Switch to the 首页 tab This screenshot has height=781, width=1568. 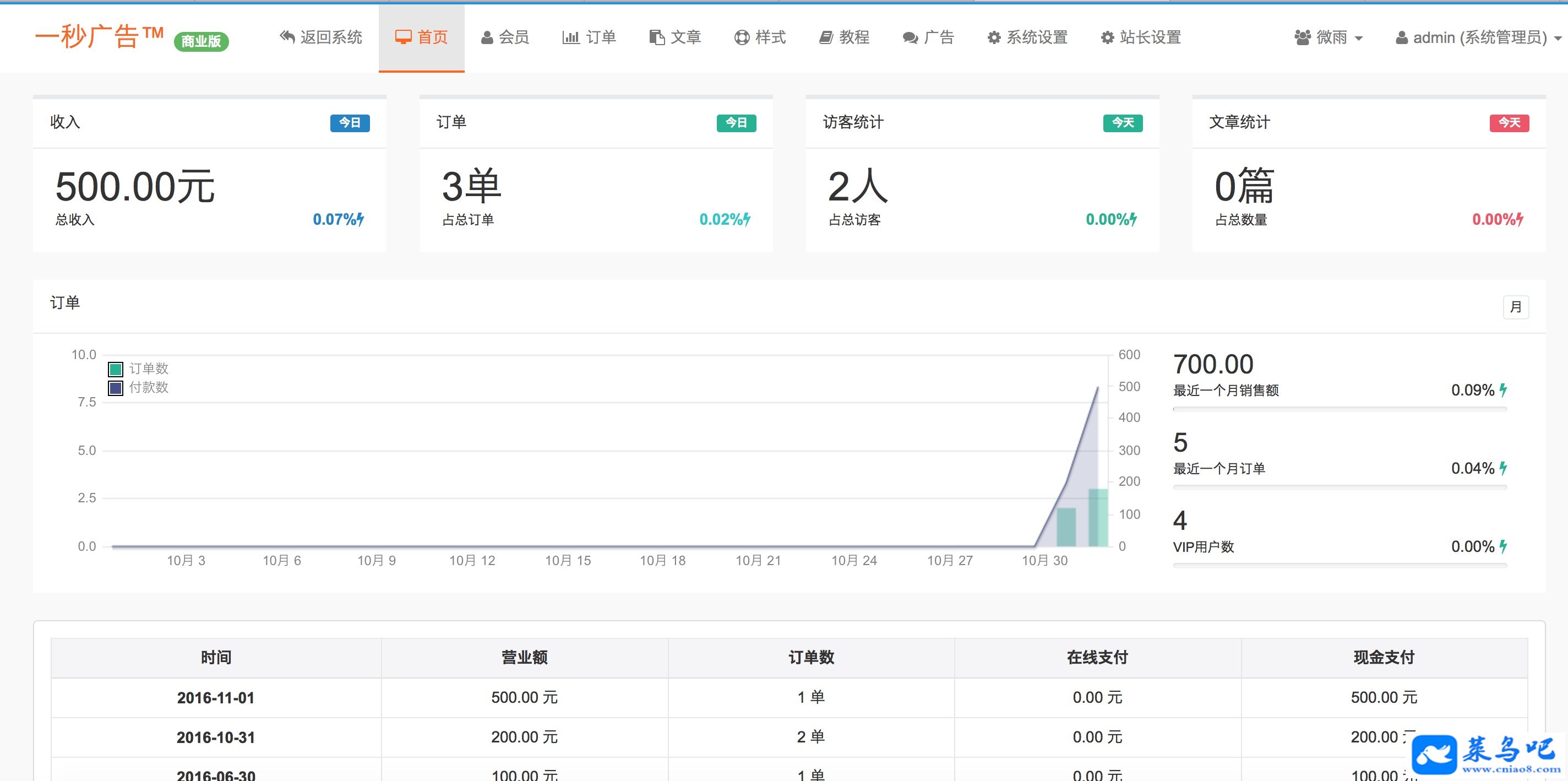(421, 38)
